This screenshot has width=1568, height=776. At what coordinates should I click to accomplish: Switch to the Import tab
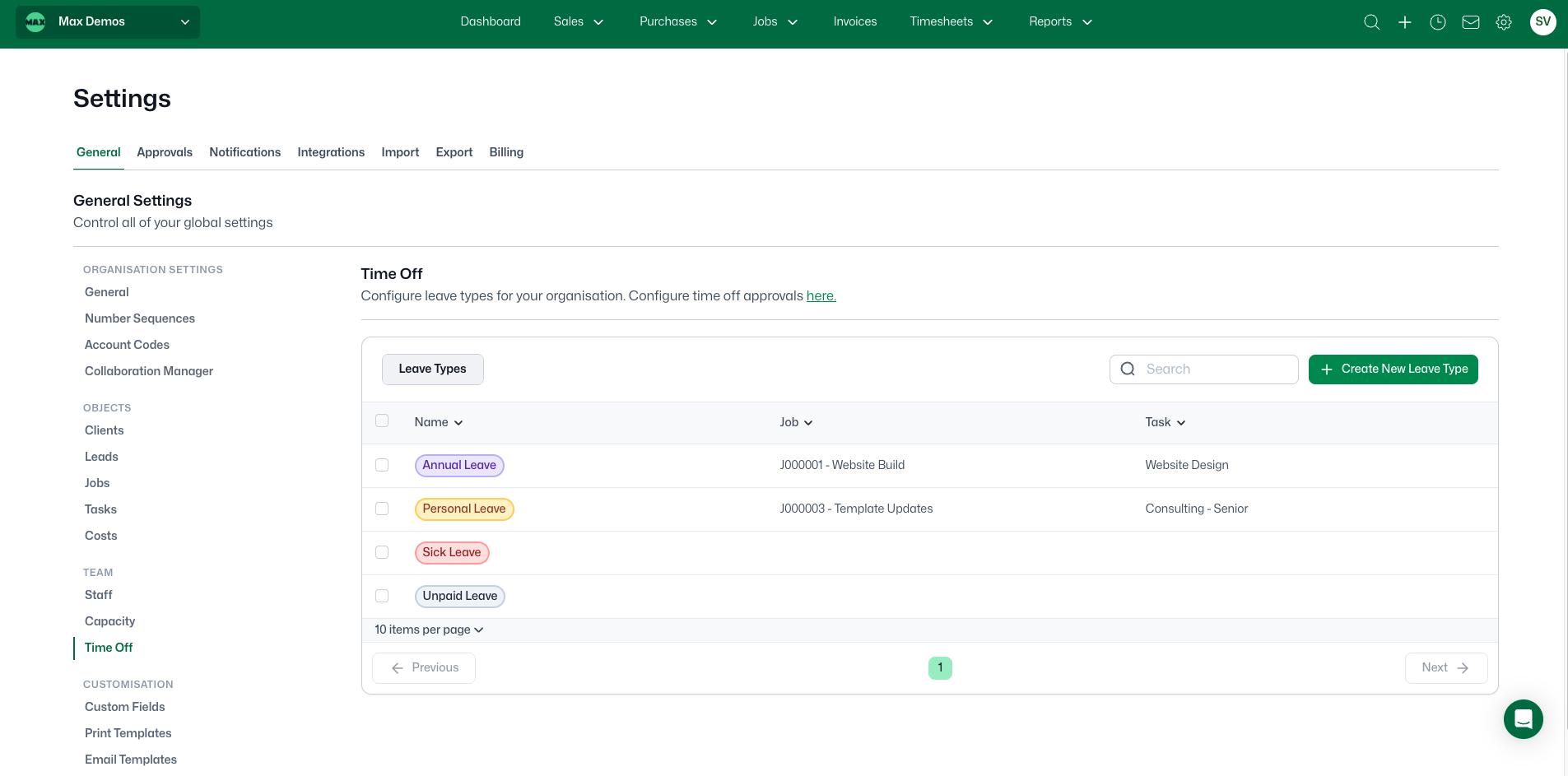click(400, 152)
